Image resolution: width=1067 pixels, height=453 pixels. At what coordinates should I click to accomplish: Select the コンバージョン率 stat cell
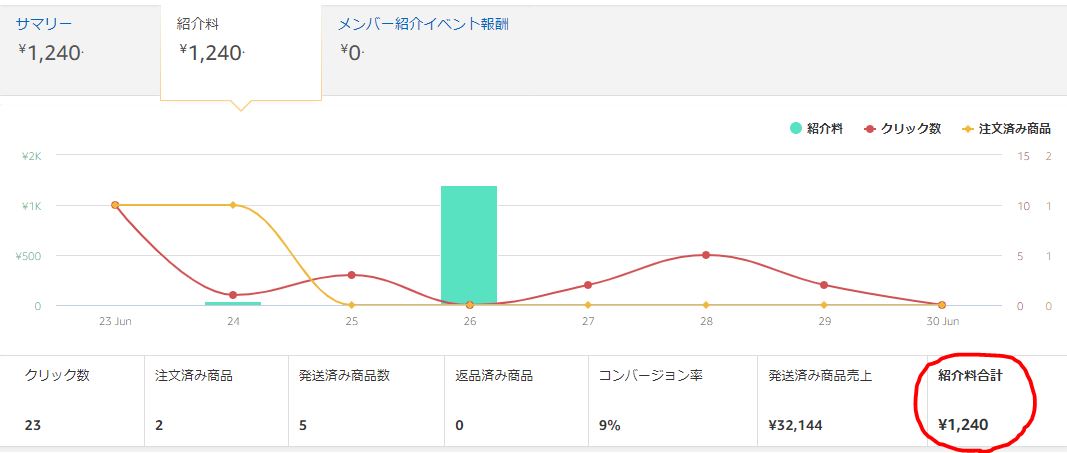coord(660,400)
